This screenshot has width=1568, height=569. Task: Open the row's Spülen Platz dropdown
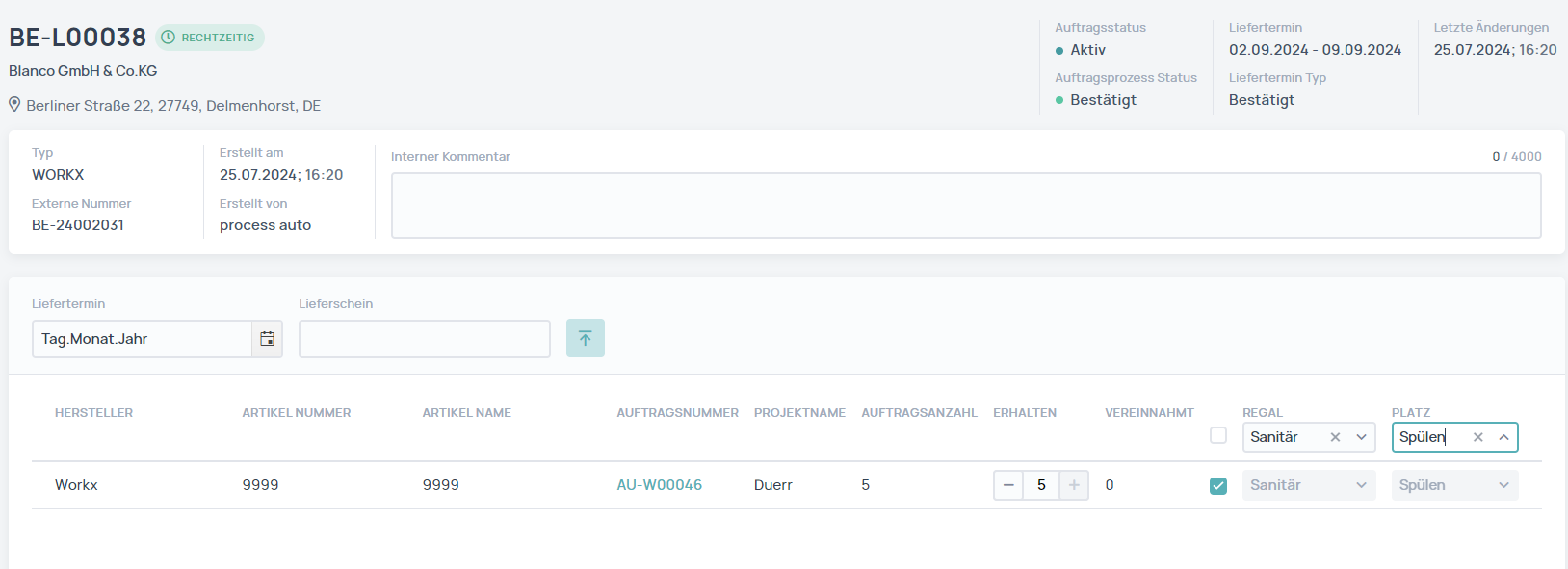[x=1453, y=485]
